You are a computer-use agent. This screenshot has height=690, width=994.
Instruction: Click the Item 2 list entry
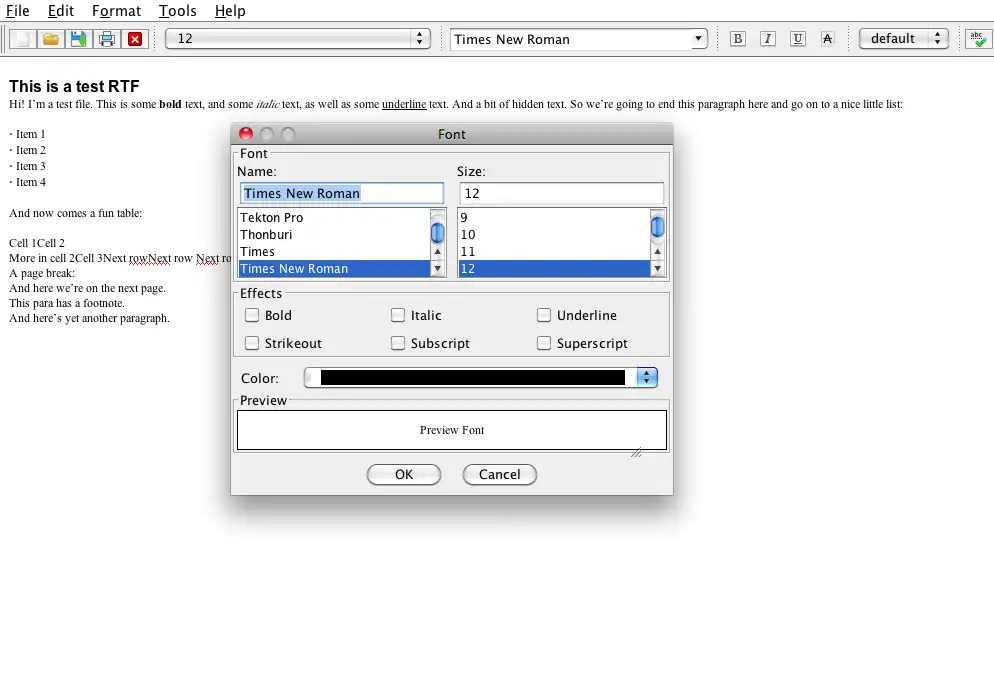pyautogui.click(x=27, y=150)
